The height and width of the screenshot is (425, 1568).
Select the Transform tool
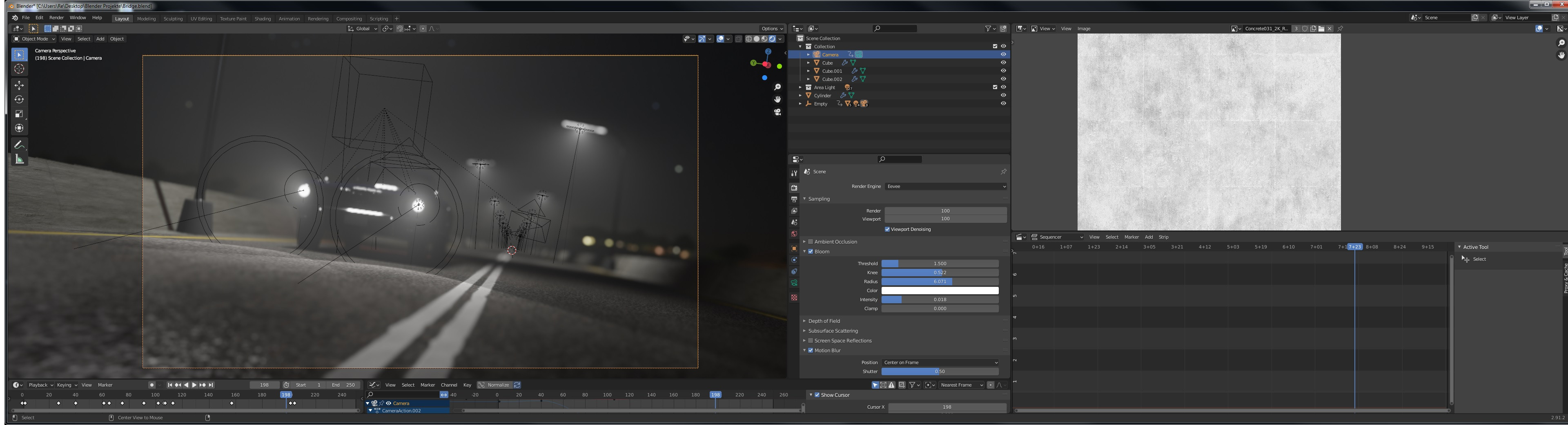point(20,128)
